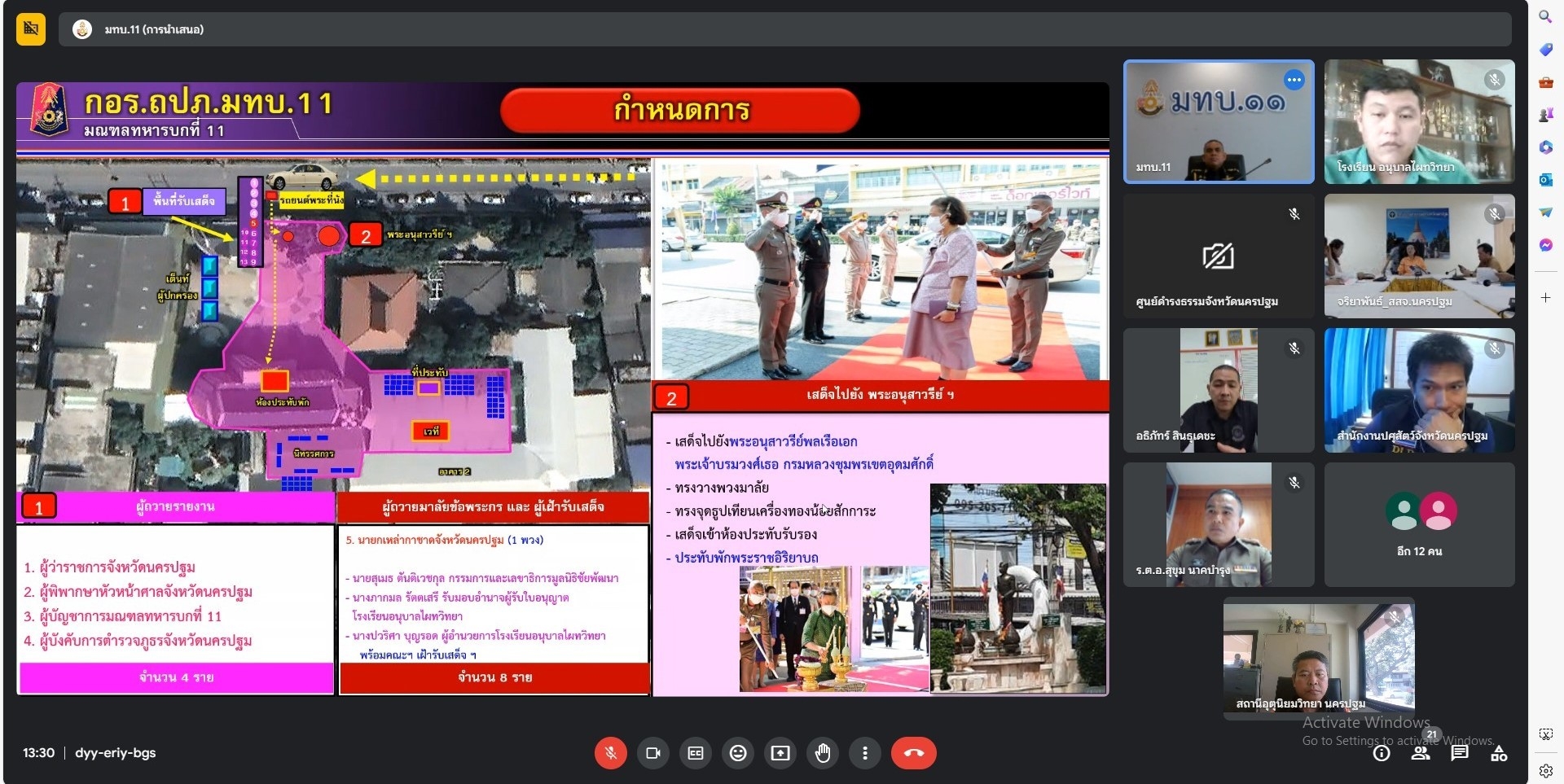Unmute the microphone in the call bar
Screen dimensions: 1564x784
point(611,753)
